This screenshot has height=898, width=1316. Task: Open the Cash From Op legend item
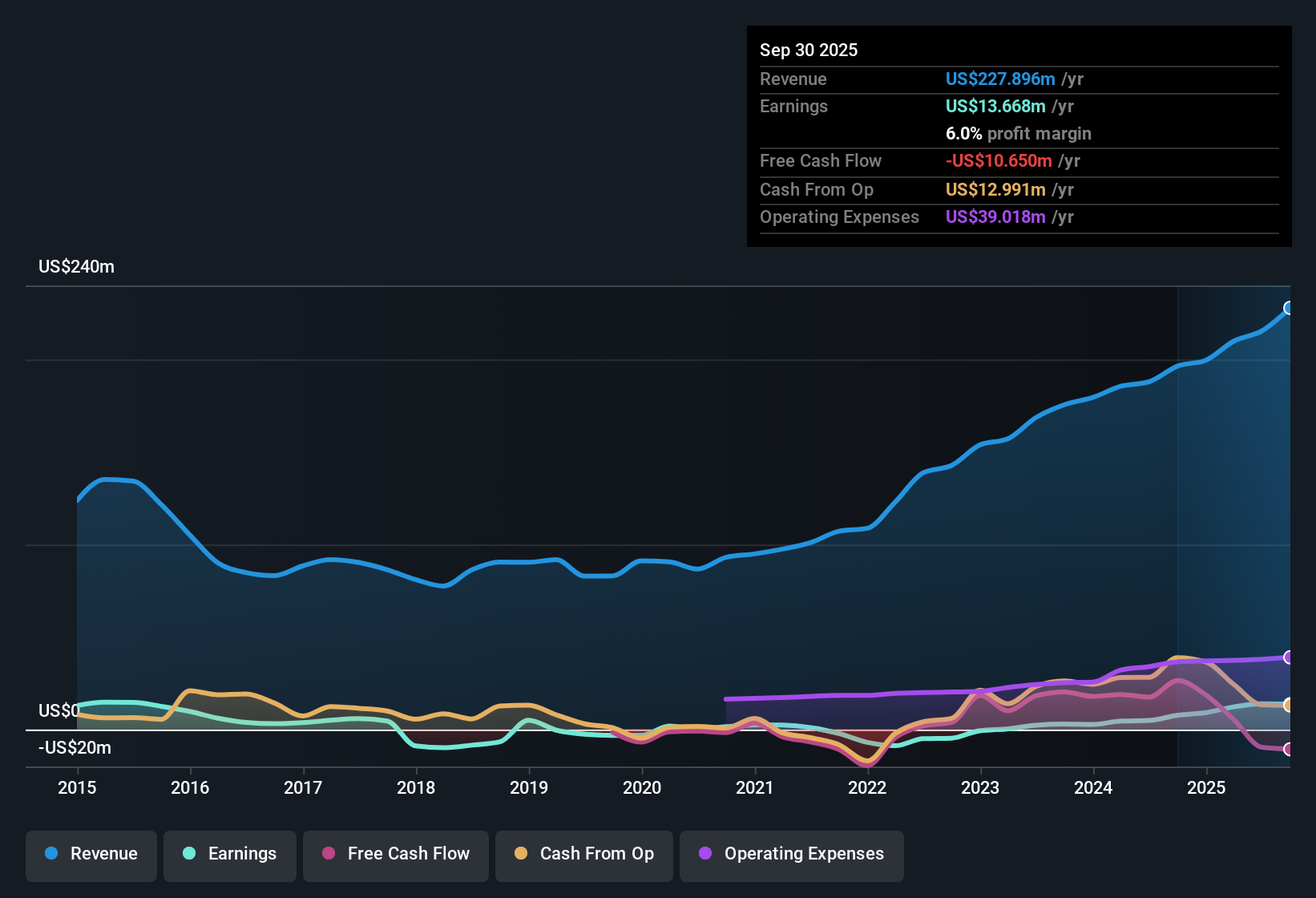click(583, 854)
